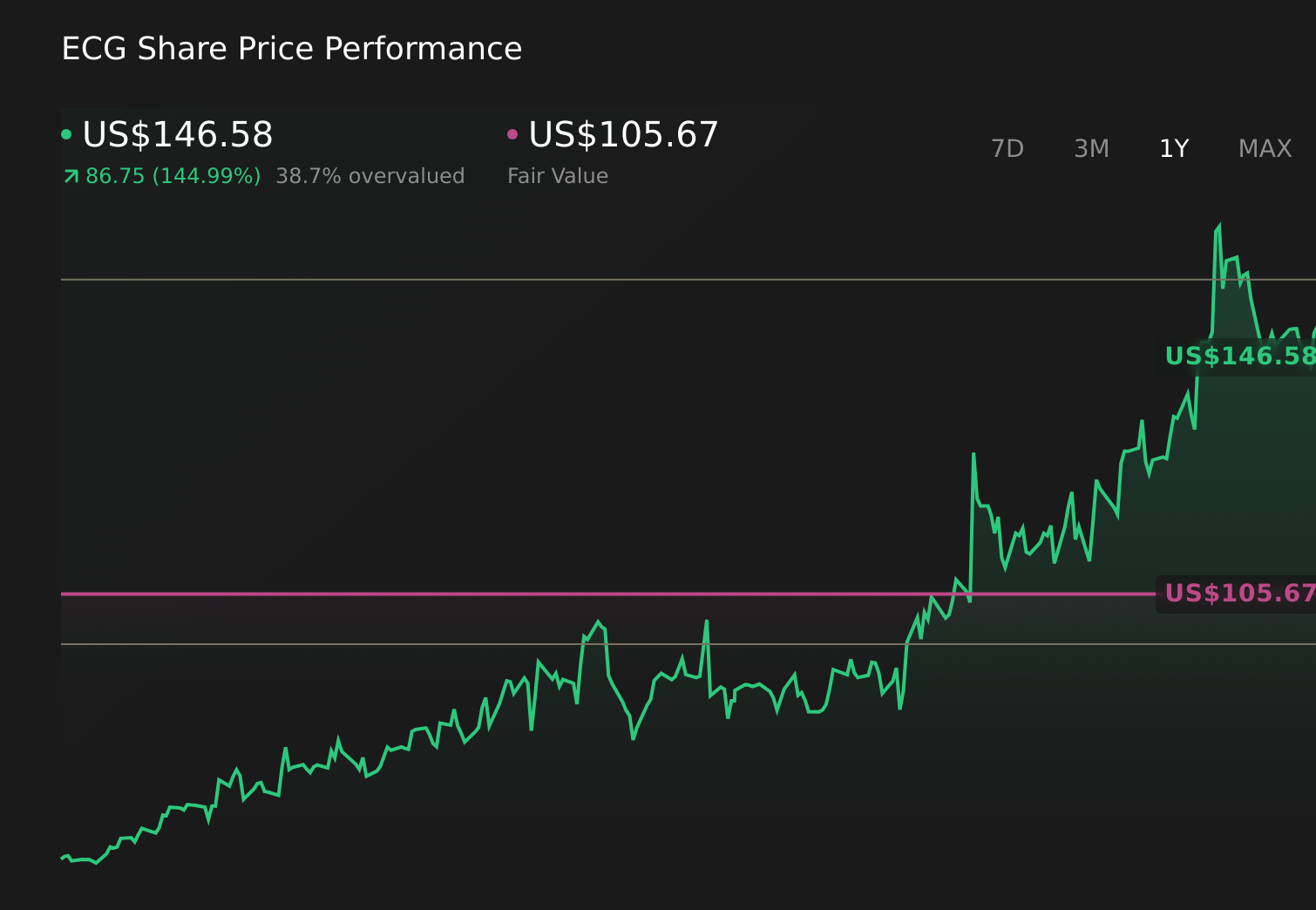The image size is (1316, 910).
Task: Click the US$146.58 header price value
Action: (178, 135)
